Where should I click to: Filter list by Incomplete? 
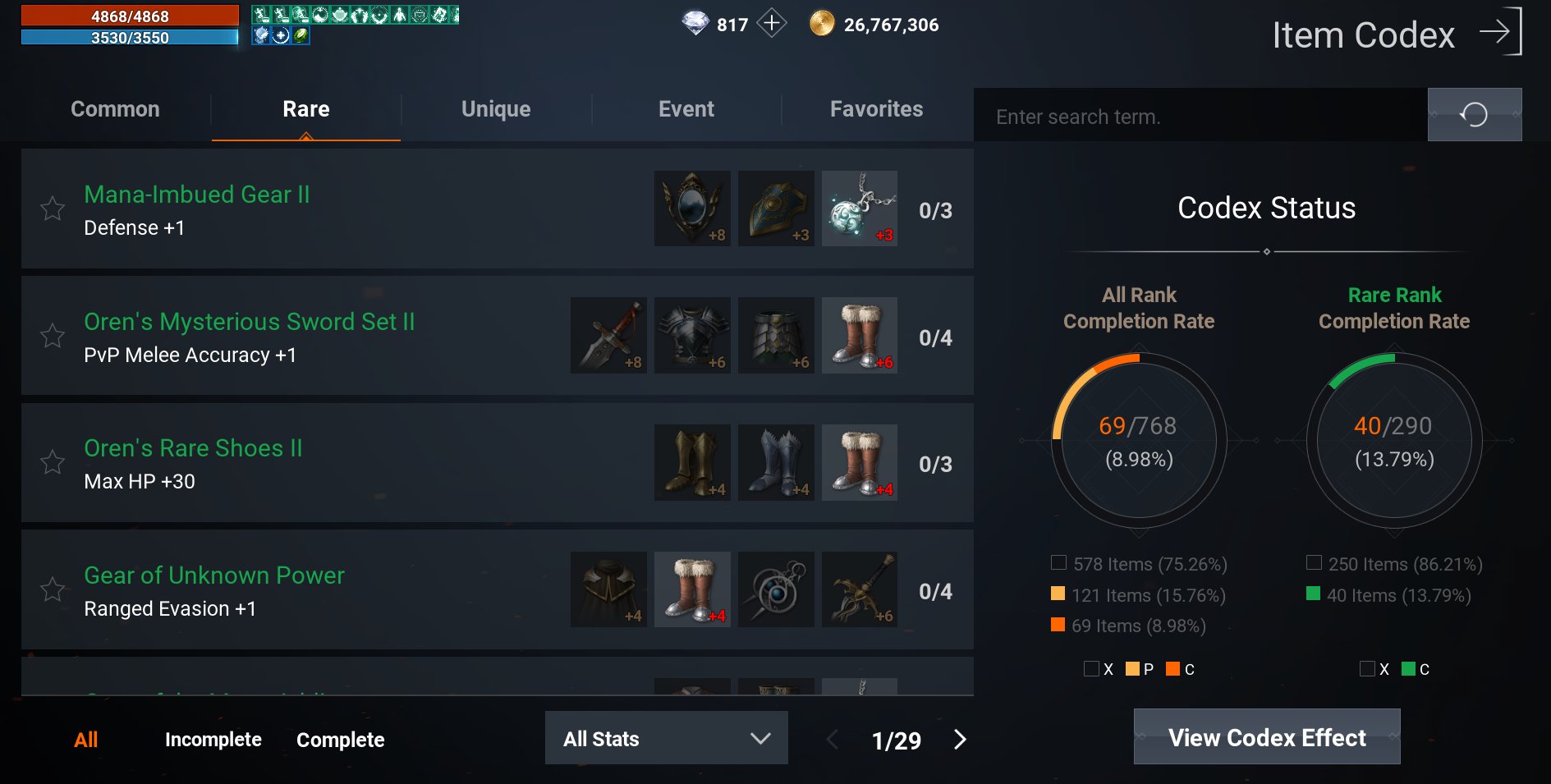[213, 740]
